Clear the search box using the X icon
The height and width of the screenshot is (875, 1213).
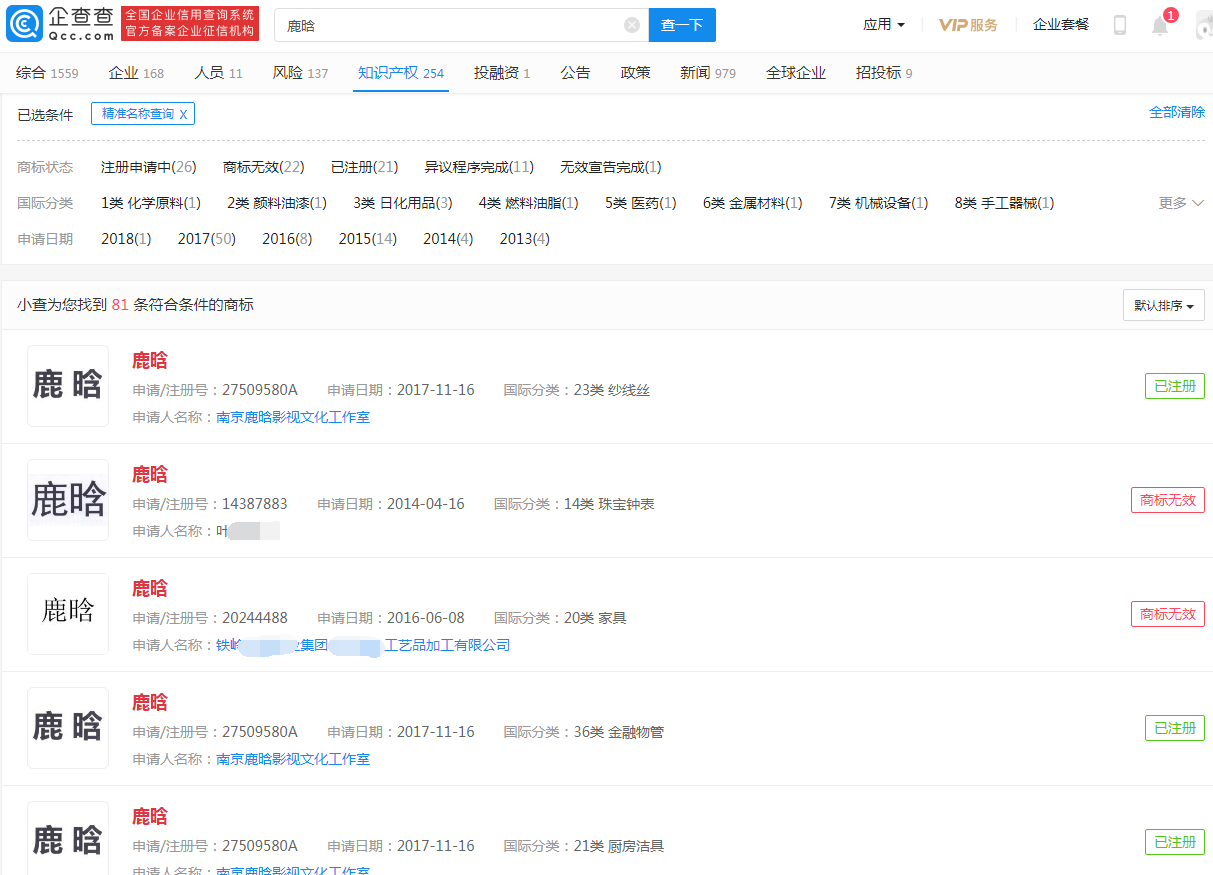click(x=631, y=24)
